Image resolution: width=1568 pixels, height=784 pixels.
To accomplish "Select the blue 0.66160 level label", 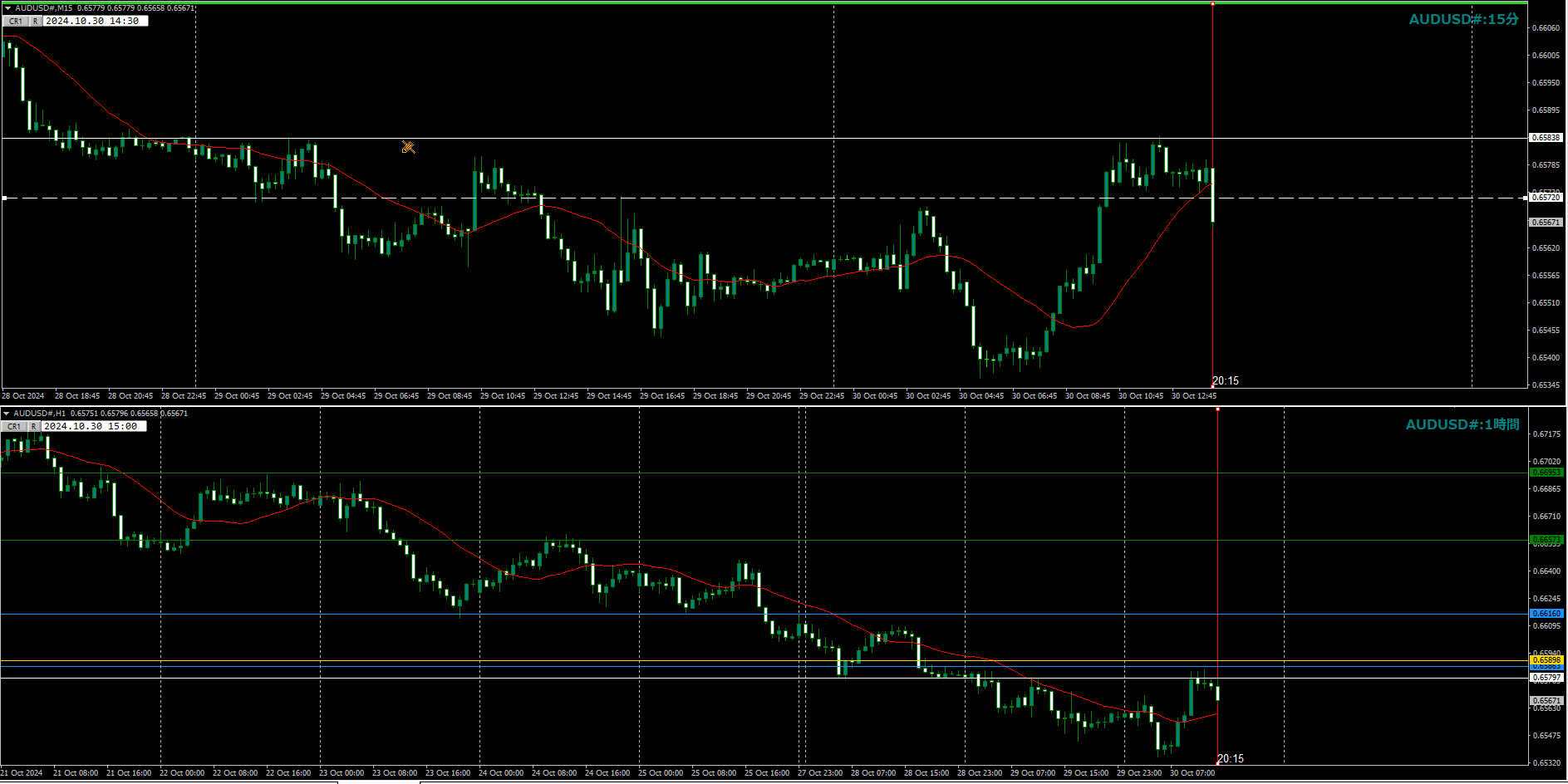I will pos(1546,614).
